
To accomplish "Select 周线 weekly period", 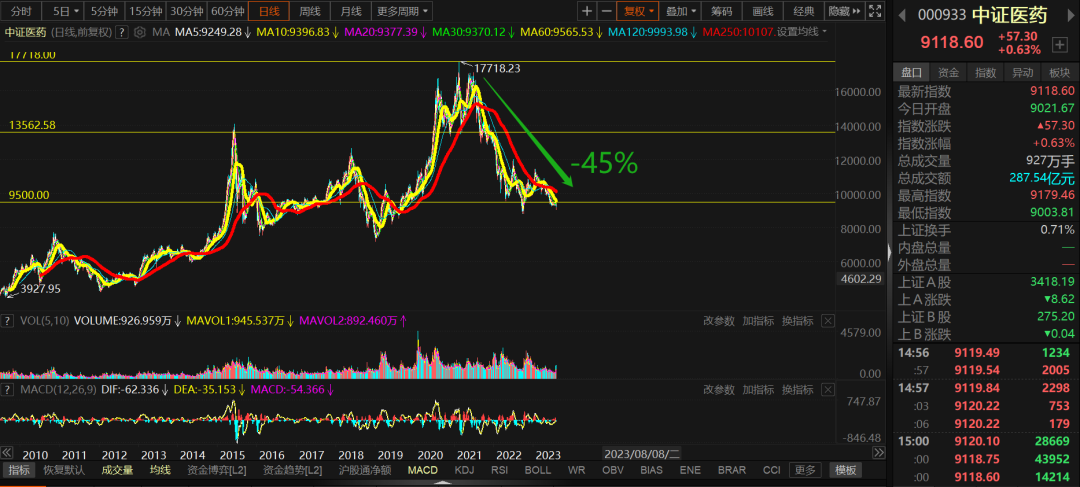I will click(310, 11).
